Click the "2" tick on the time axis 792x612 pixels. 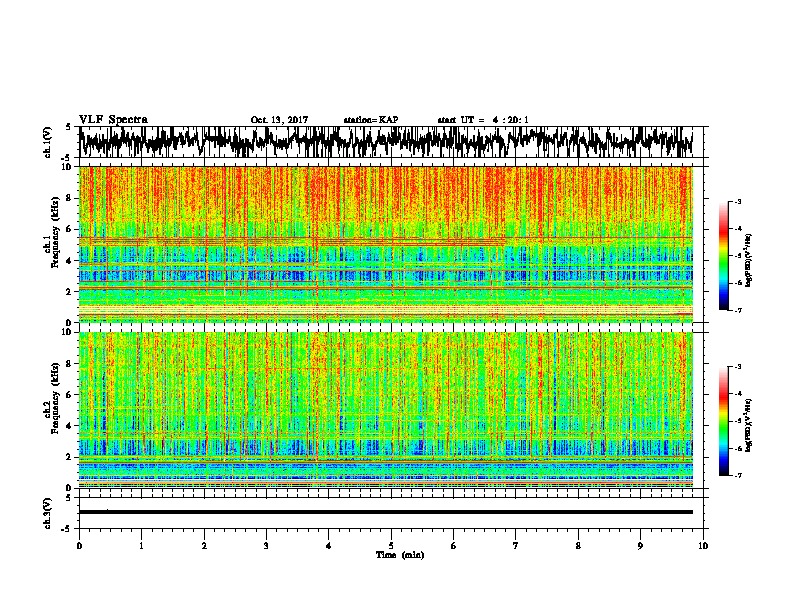(x=204, y=546)
